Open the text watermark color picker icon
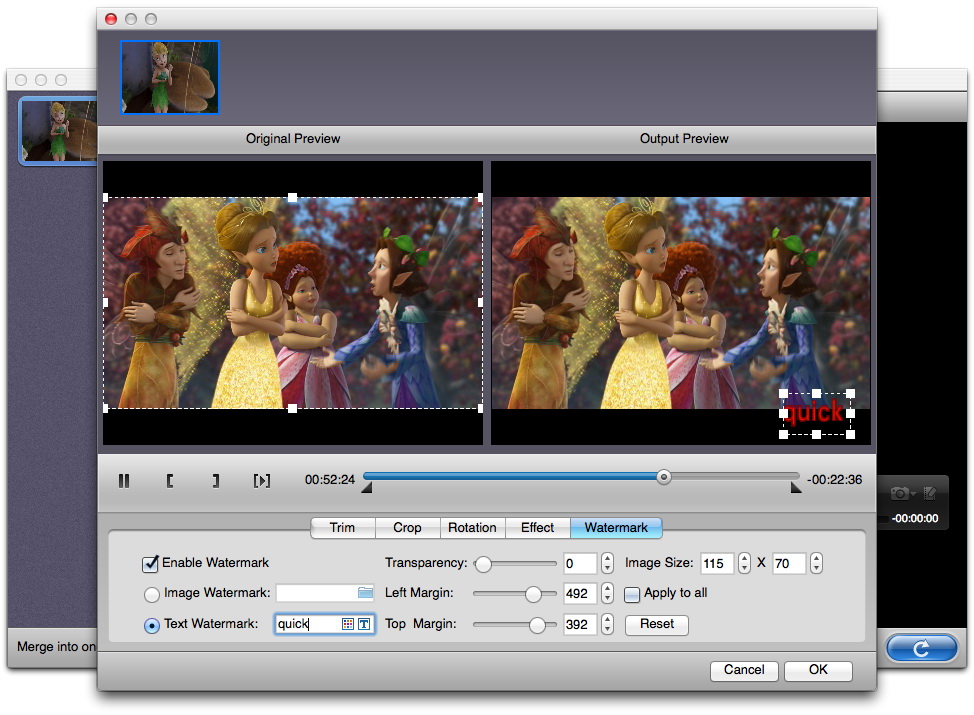 (x=348, y=624)
